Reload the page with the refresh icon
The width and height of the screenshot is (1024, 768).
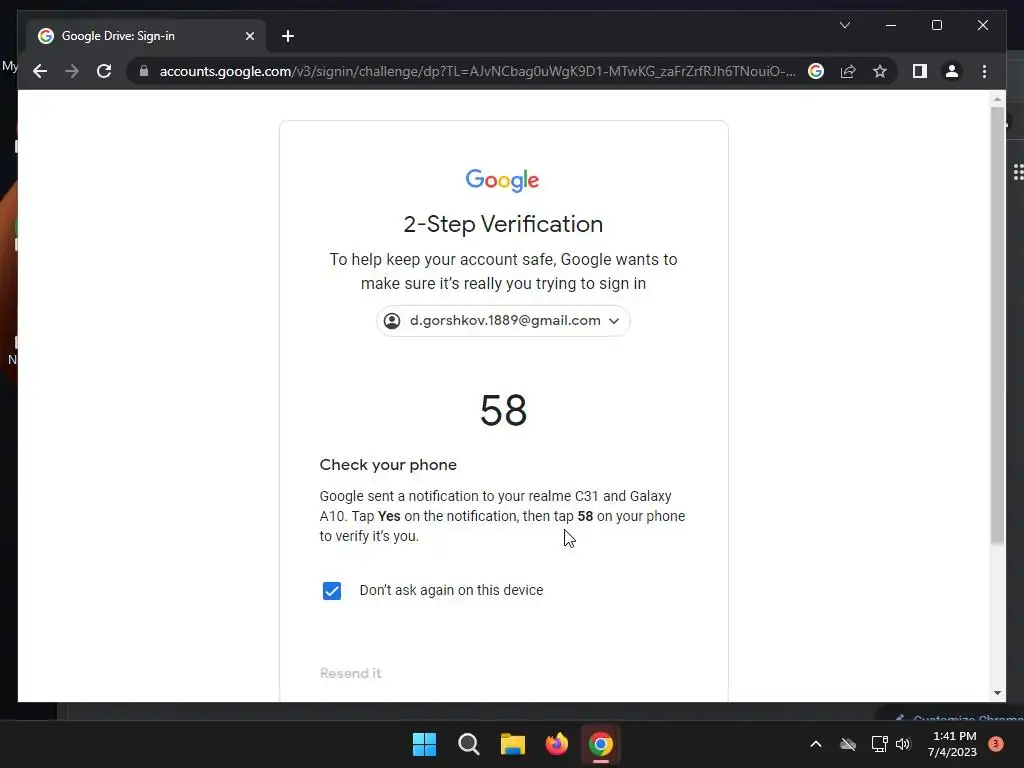[104, 71]
